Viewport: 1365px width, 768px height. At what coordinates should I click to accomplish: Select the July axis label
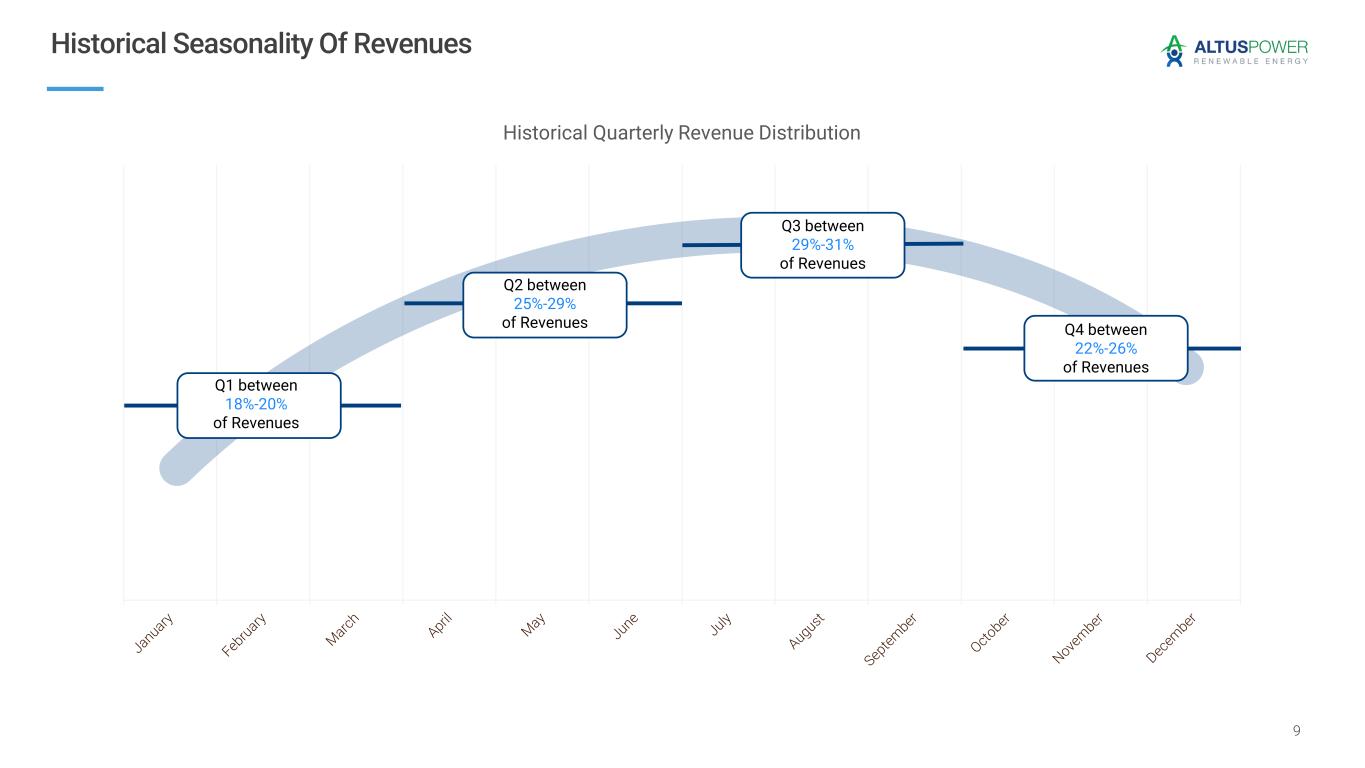(721, 624)
